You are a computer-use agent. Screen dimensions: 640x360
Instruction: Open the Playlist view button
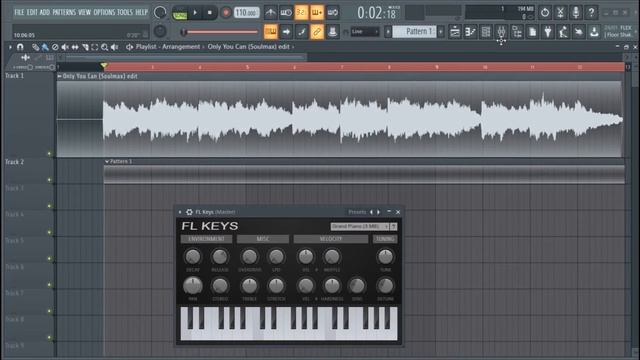pos(455,31)
